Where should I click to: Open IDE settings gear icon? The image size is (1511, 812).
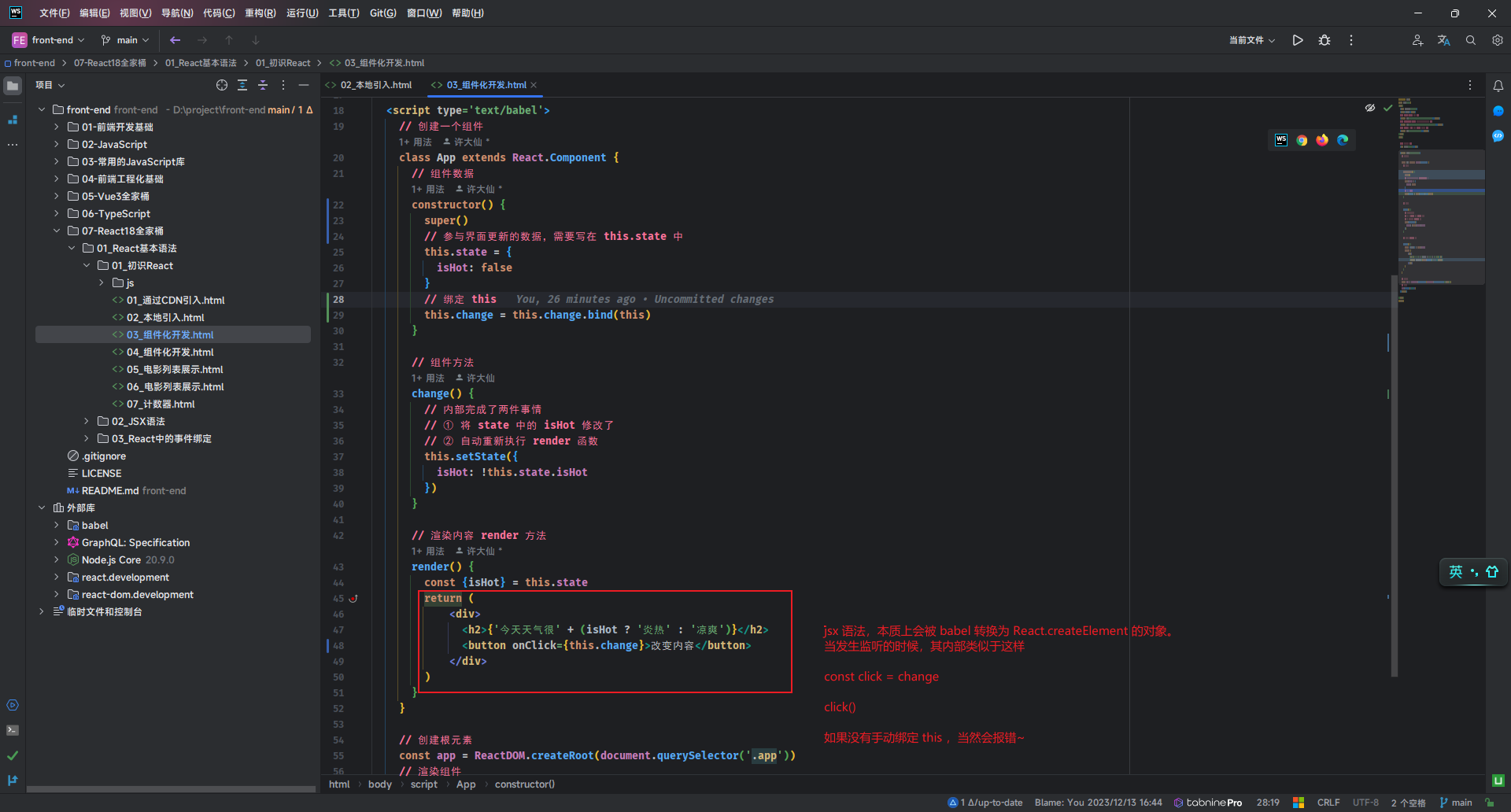pyautogui.click(x=1498, y=40)
